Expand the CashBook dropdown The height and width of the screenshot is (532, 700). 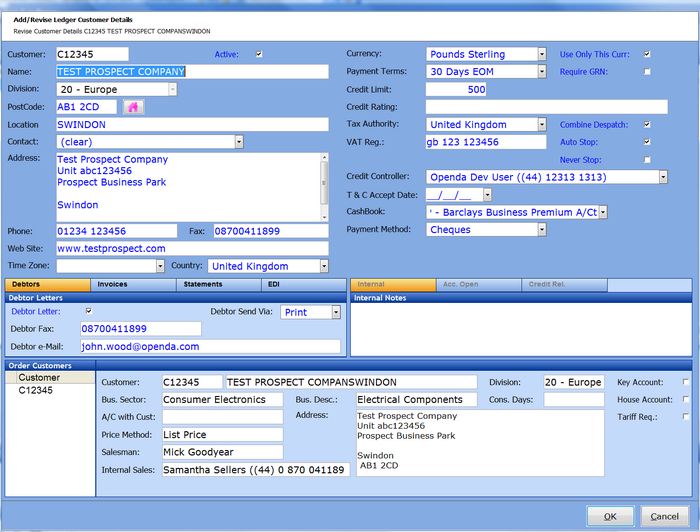(x=603, y=212)
